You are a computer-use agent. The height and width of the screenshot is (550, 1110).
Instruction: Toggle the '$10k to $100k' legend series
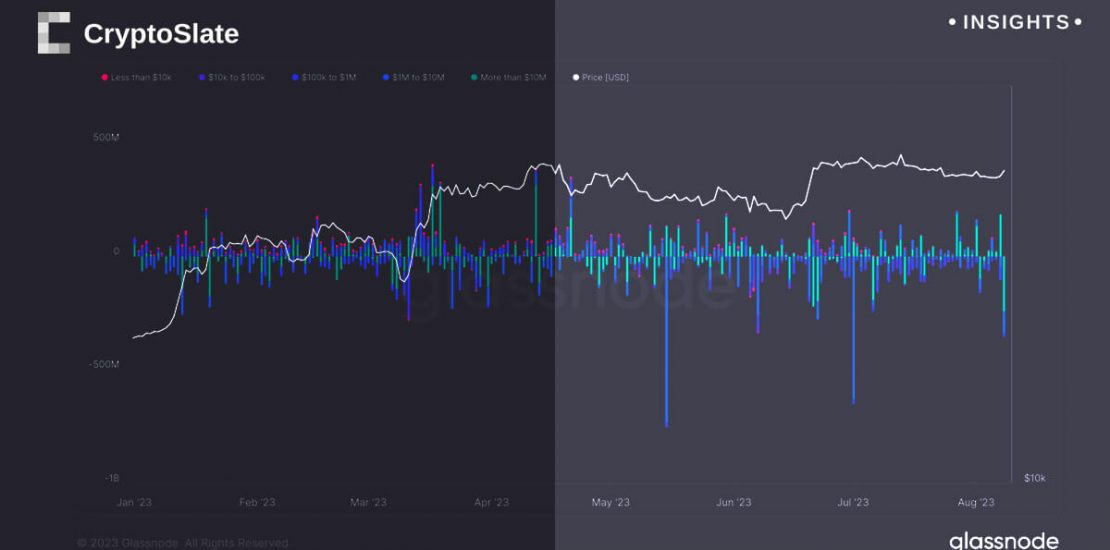point(237,77)
